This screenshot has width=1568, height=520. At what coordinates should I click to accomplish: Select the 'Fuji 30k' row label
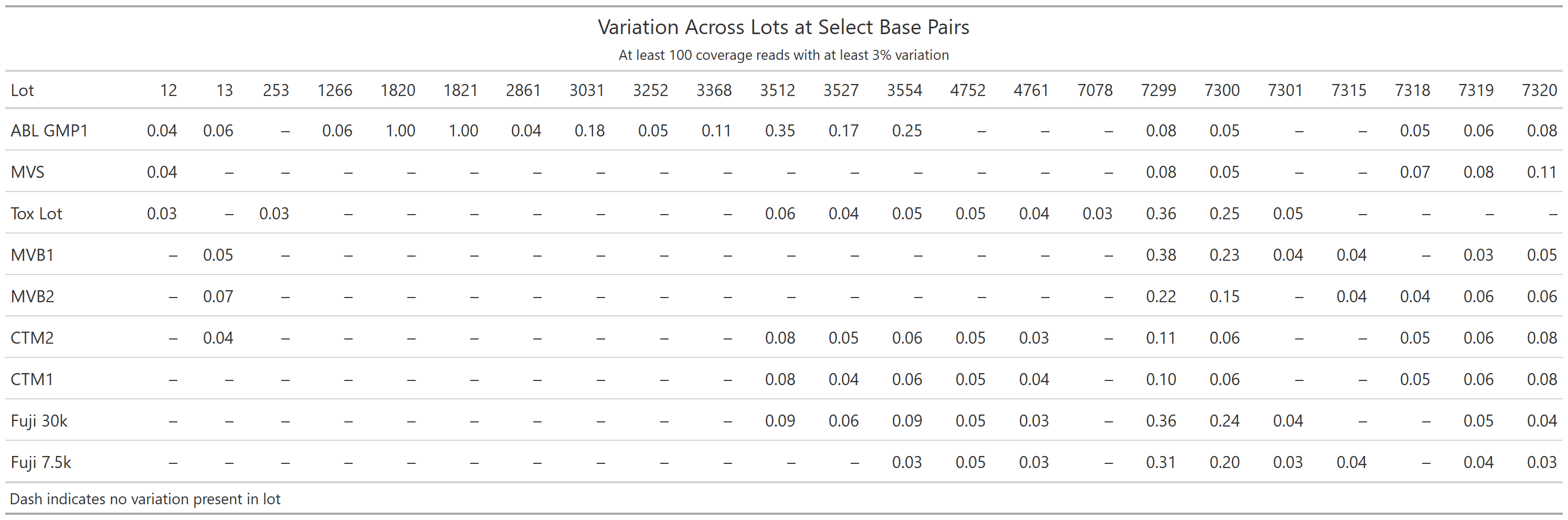point(39,421)
